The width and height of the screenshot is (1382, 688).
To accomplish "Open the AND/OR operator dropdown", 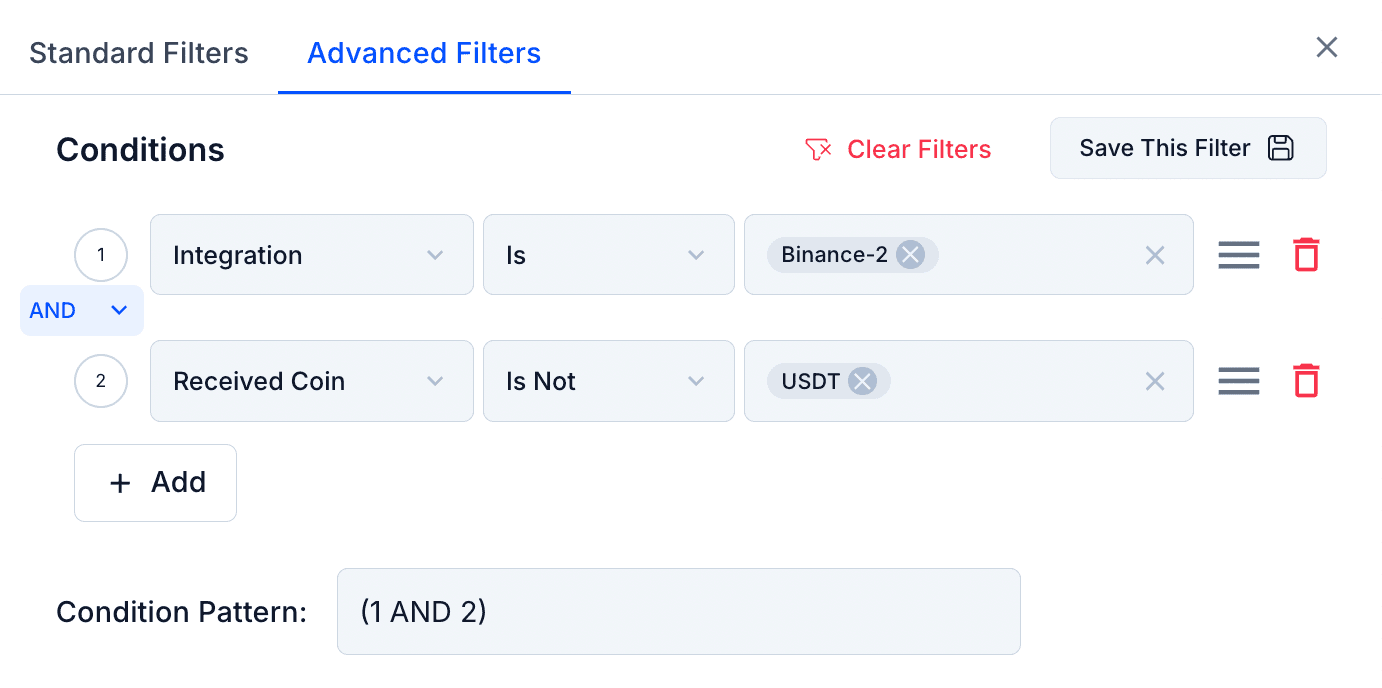I will [x=82, y=310].
